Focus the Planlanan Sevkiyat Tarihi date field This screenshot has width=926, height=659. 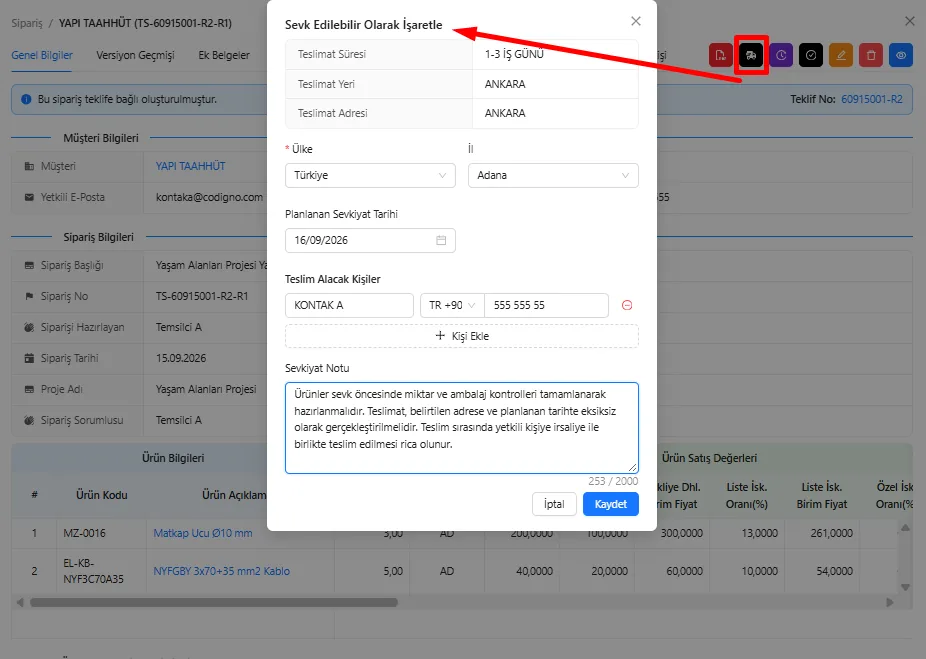370,240
